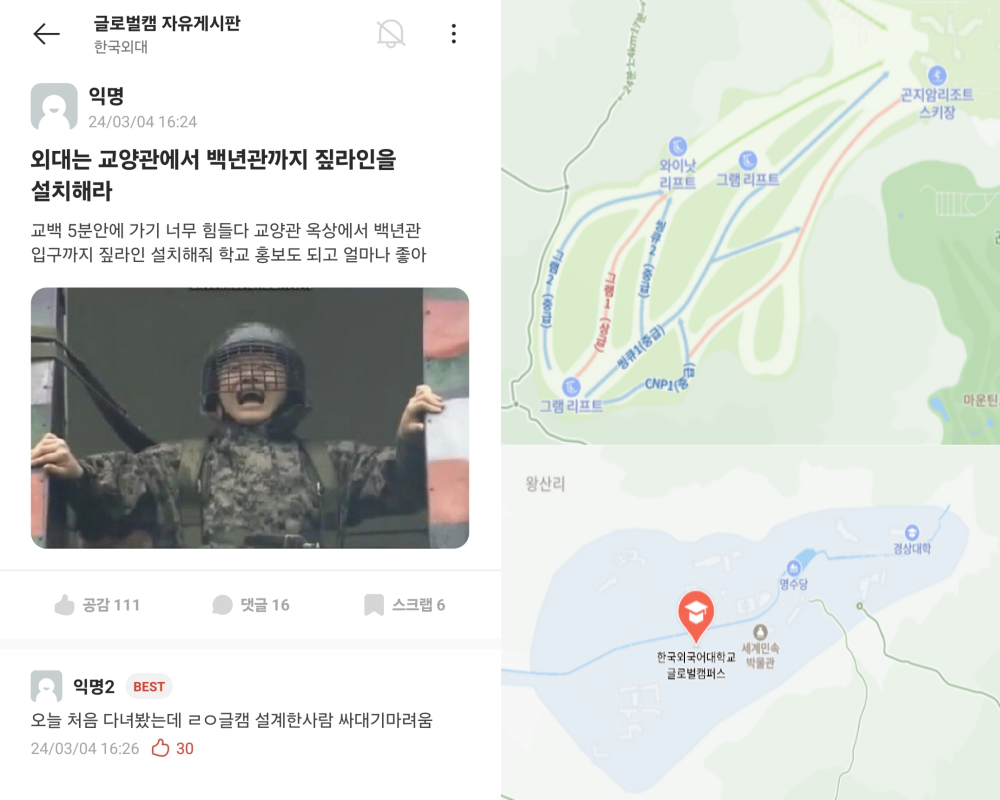Open comments via 댓글 16
This screenshot has height=800, width=1000.
(x=251, y=604)
